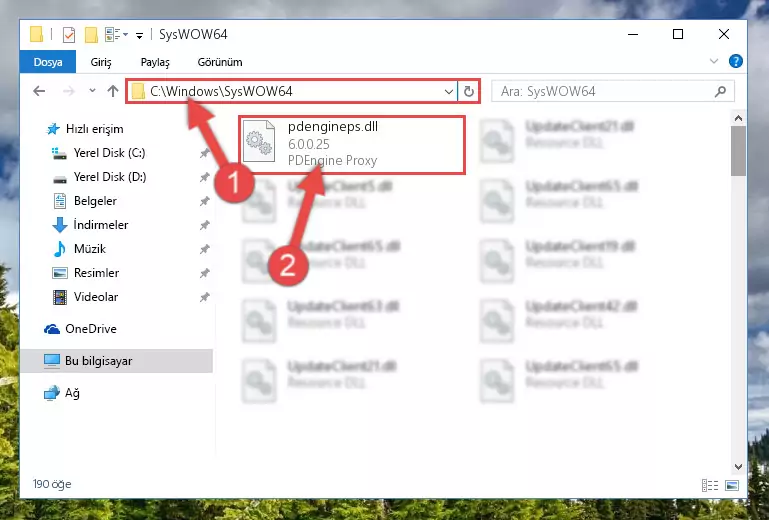This screenshot has height=520, width=769.
Task: Click the File Explorer folder icon in the title bar
Action: 36,35
